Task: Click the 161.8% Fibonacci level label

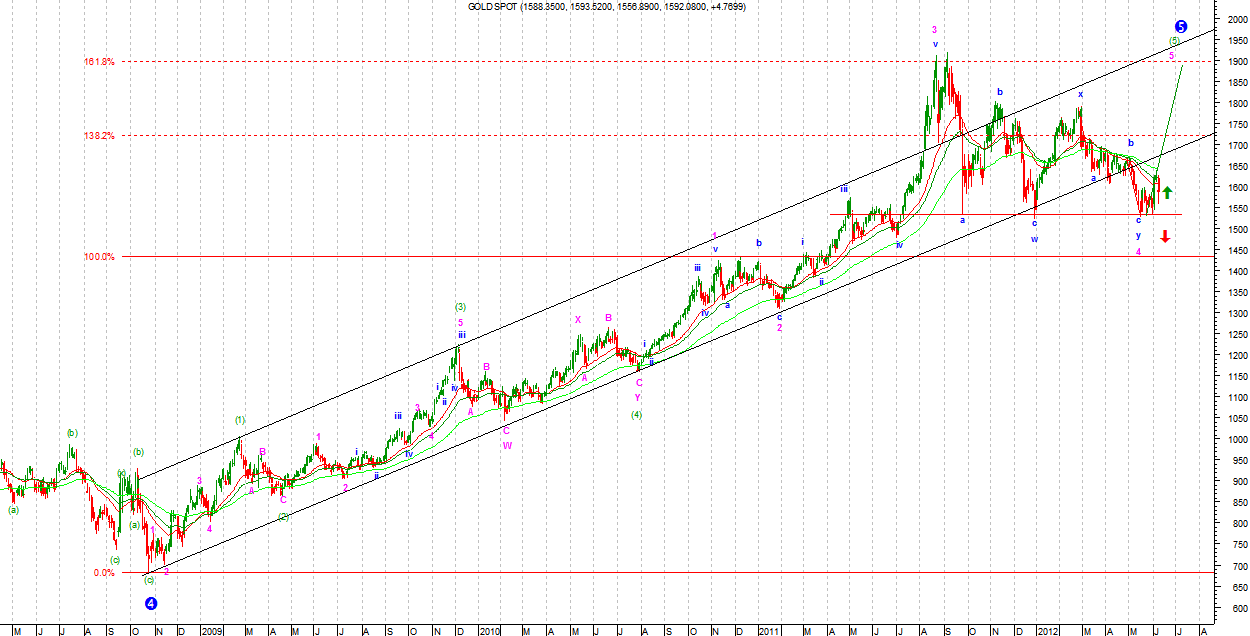Action: pos(99,62)
